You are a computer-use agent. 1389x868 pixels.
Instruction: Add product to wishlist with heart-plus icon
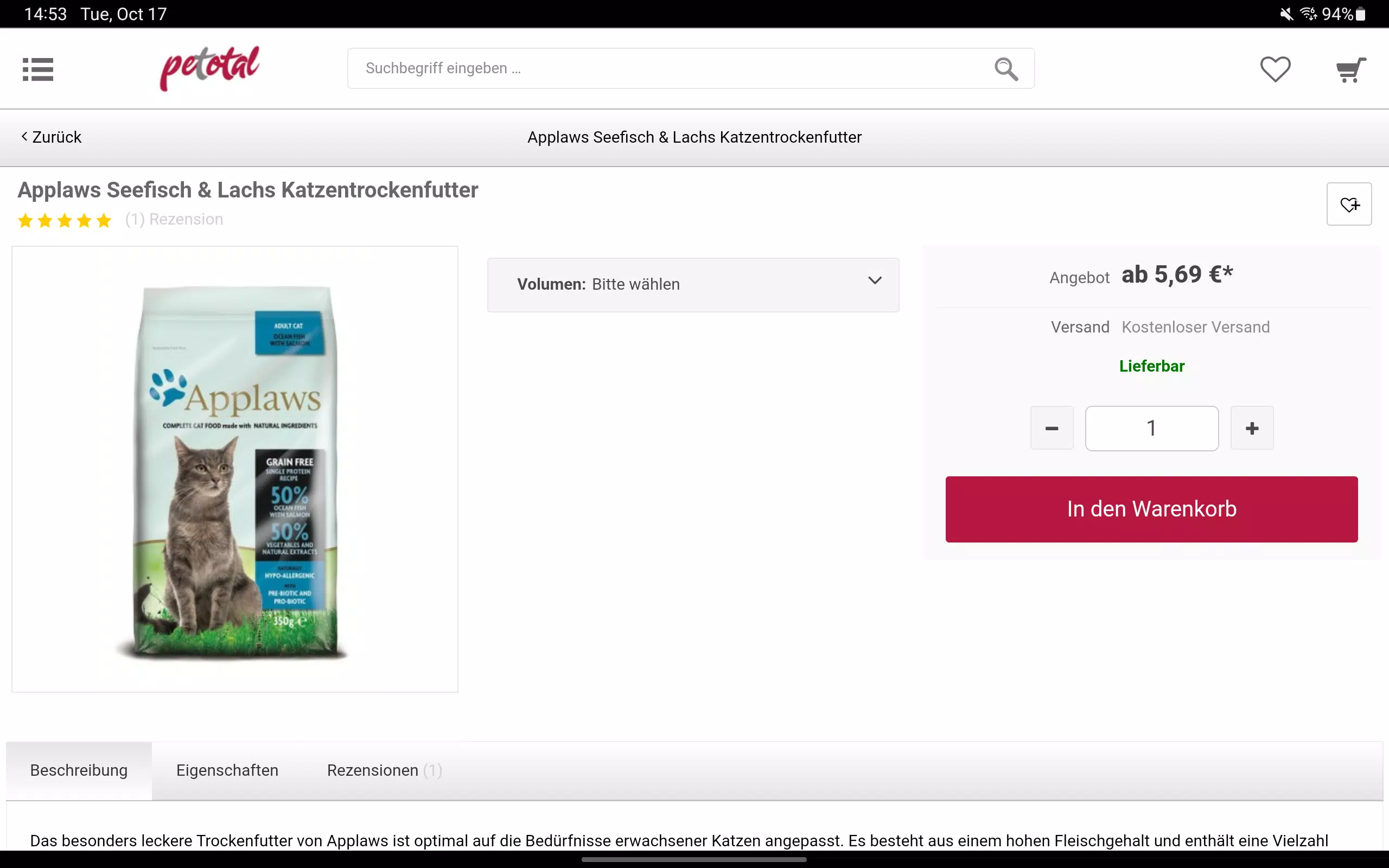(1349, 204)
